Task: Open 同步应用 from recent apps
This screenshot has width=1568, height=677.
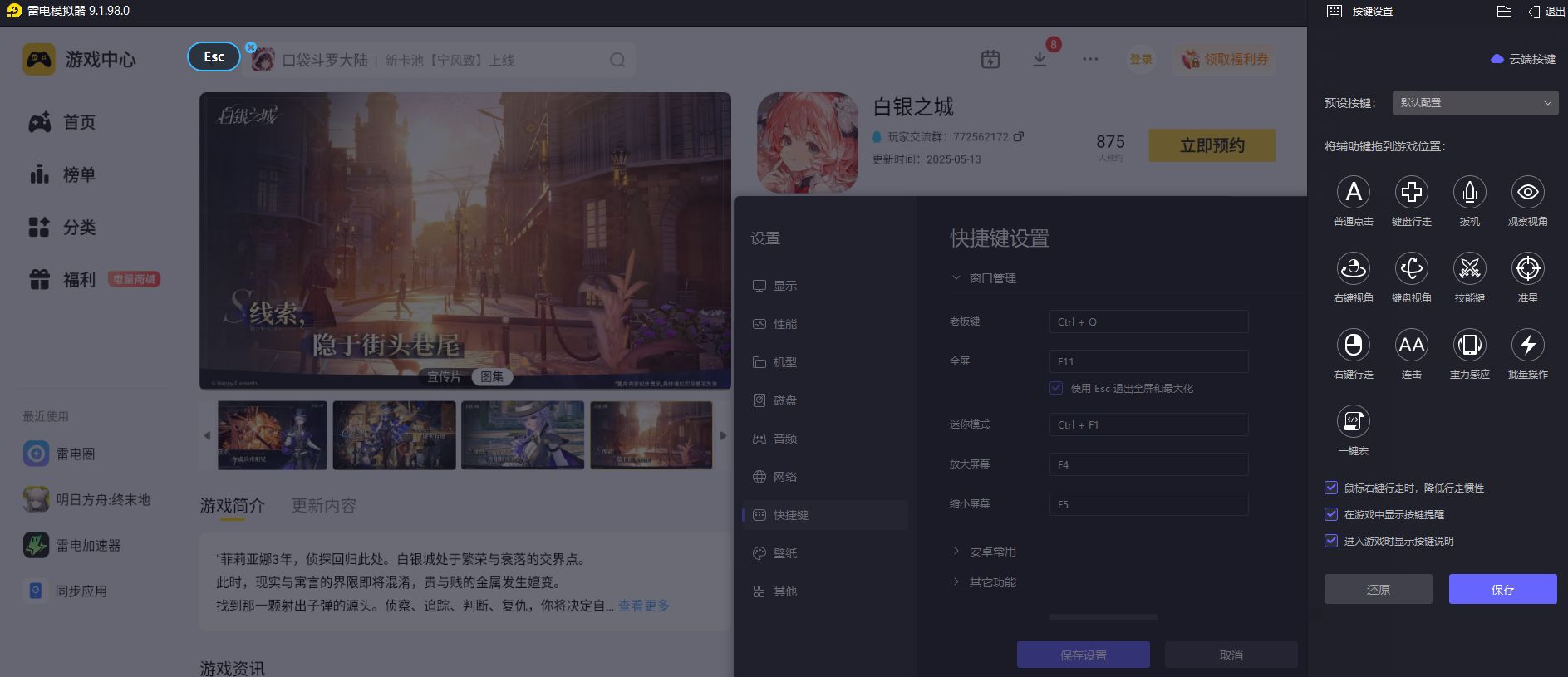Action: click(66, 591)
